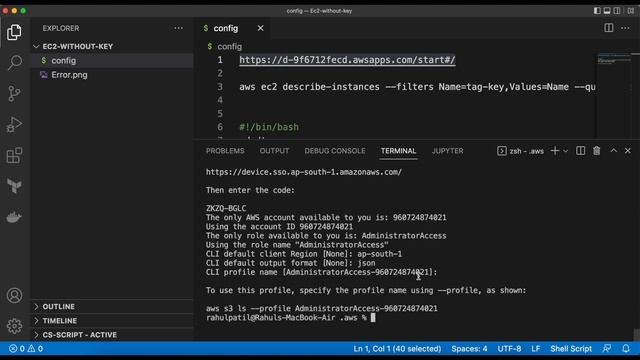Switch to the OUTPUT tab
The width and height of the screenshot is (640, 360).
tap(274, 151)
